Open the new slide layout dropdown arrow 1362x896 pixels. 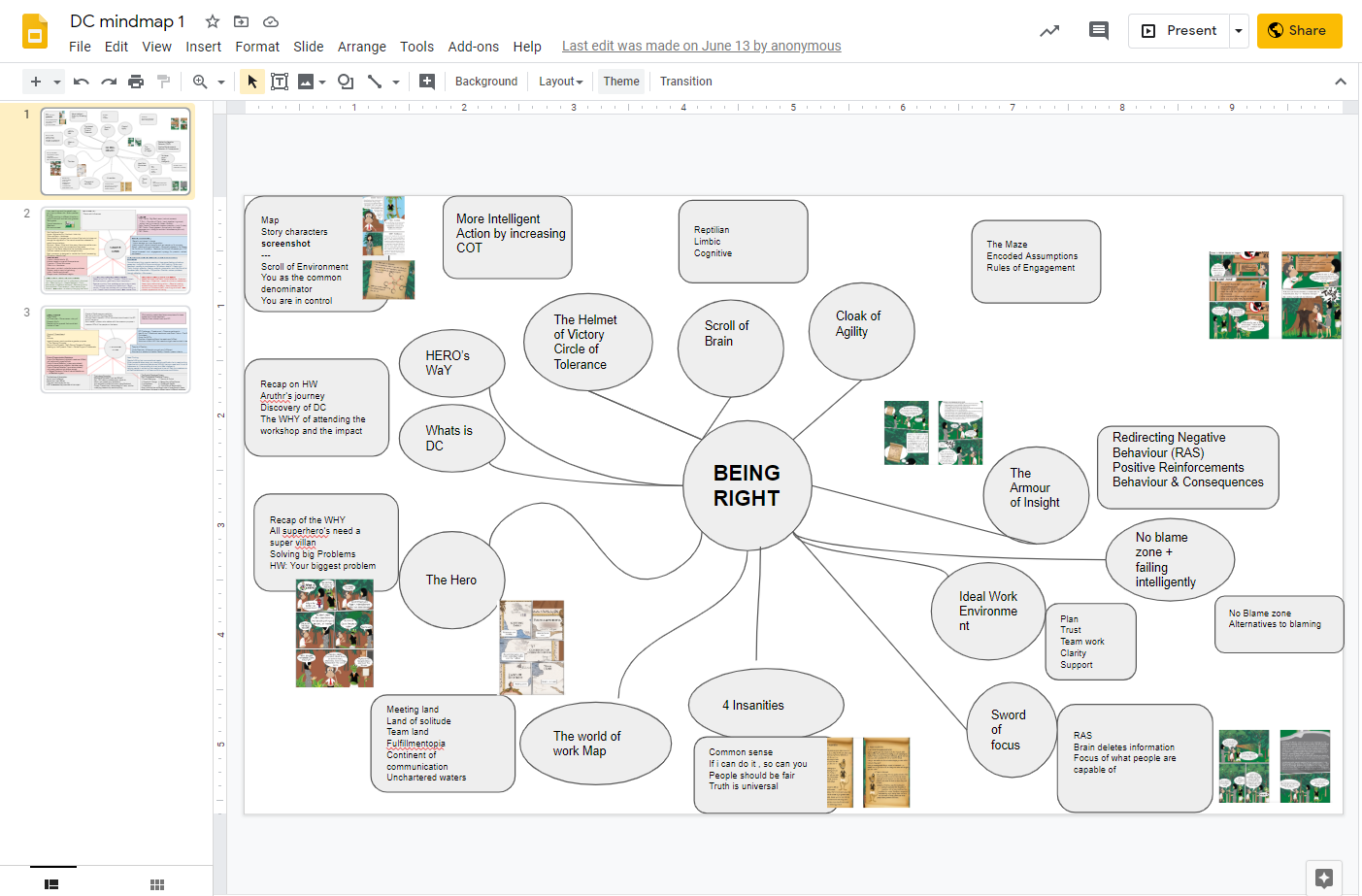(x=57, y=82)
